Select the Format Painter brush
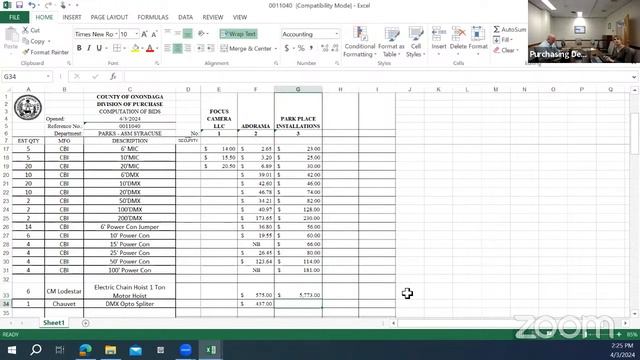The width and height of the screenshot is (640, 360). (26, 52)
